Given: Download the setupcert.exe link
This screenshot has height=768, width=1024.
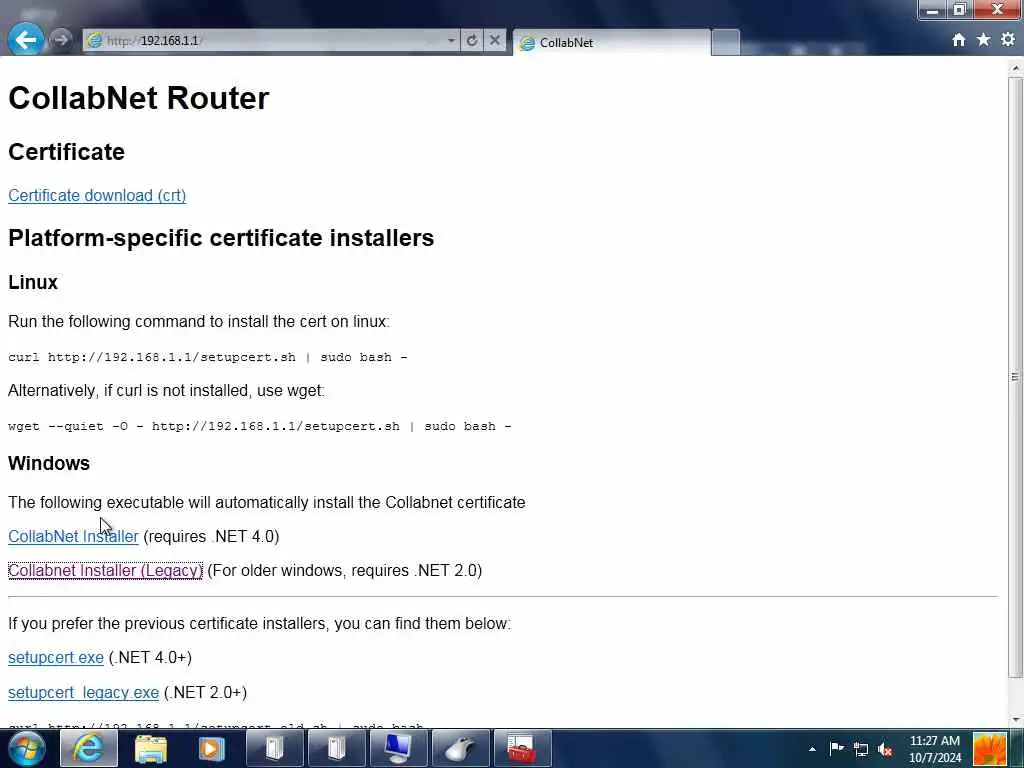Looking at the screenshot, I should [x=56, y=658].
